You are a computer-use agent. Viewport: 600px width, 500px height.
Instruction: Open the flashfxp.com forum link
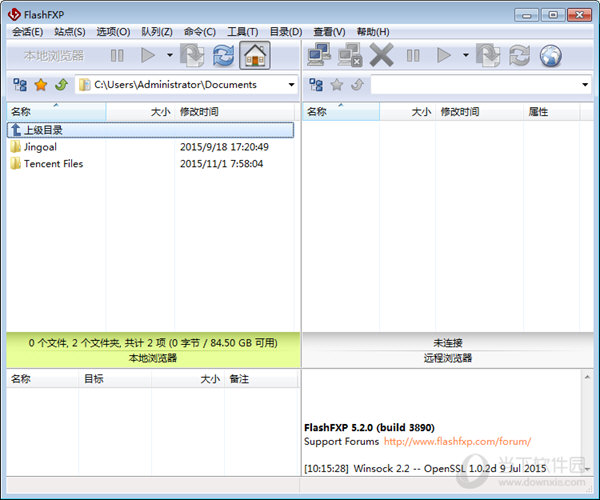click(457, 441)
